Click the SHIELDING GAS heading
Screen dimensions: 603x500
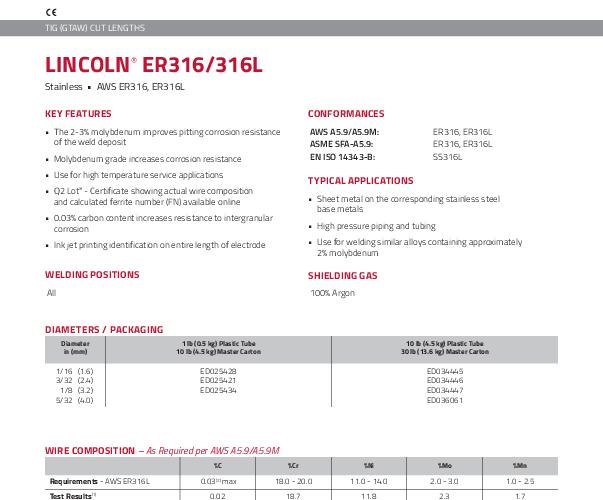point(343,274)
